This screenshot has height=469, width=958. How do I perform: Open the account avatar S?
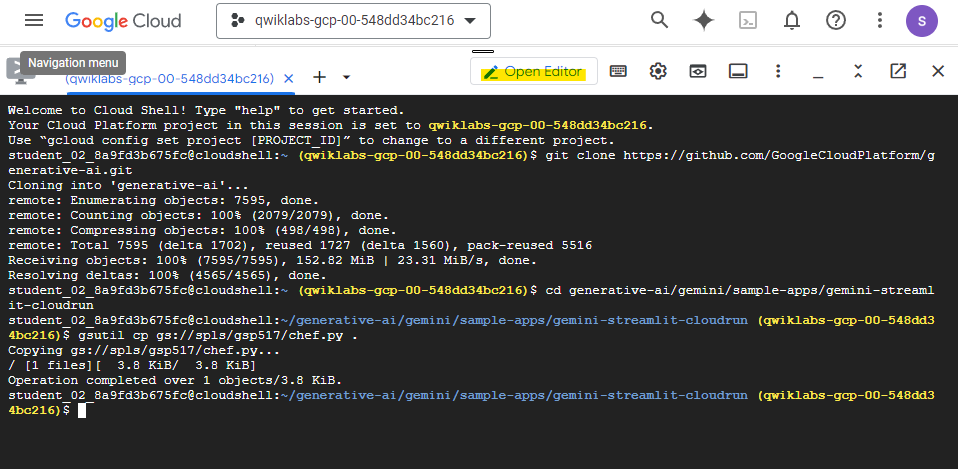coord(921,21)
